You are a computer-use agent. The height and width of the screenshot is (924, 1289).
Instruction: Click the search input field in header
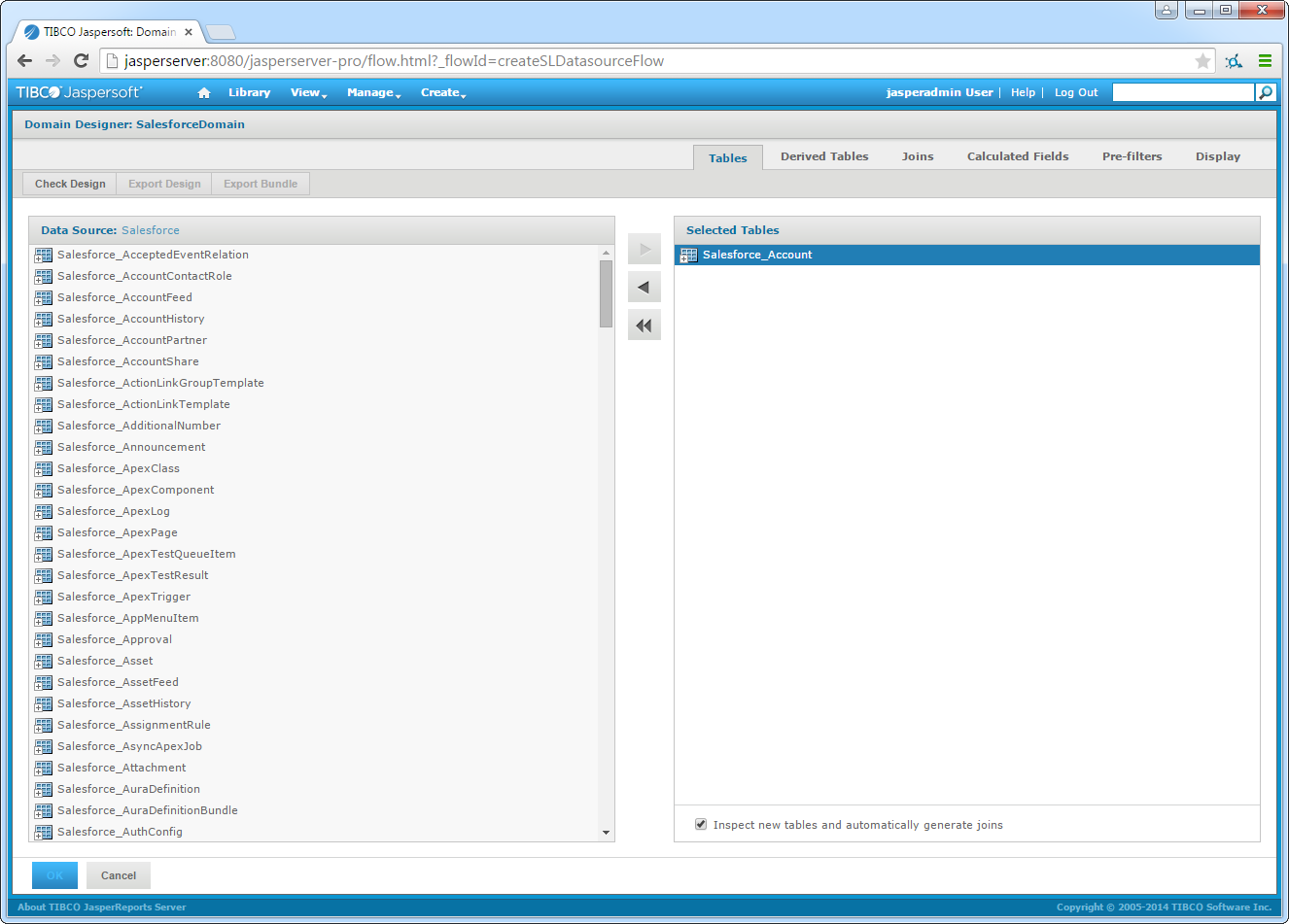click(x=1182, y=92)
